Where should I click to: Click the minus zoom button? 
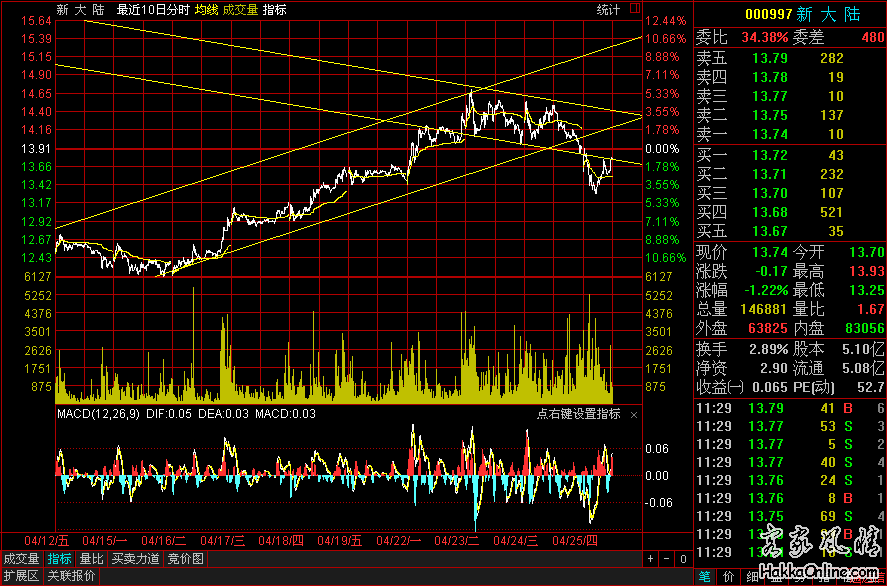(x=666, y=559)
